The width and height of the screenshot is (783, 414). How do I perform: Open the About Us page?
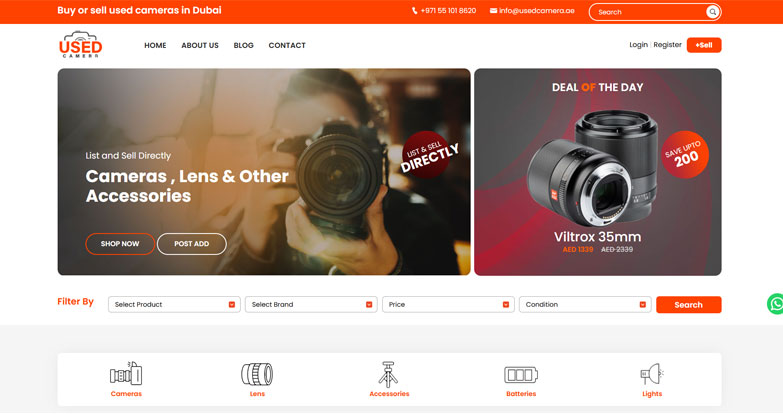point(200,45)
